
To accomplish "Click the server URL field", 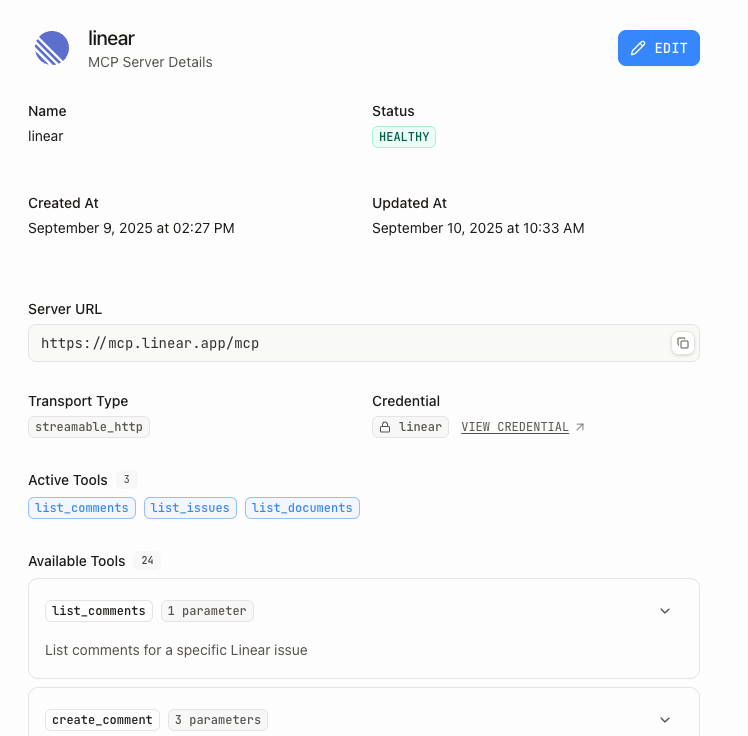I will coord(350,343).
